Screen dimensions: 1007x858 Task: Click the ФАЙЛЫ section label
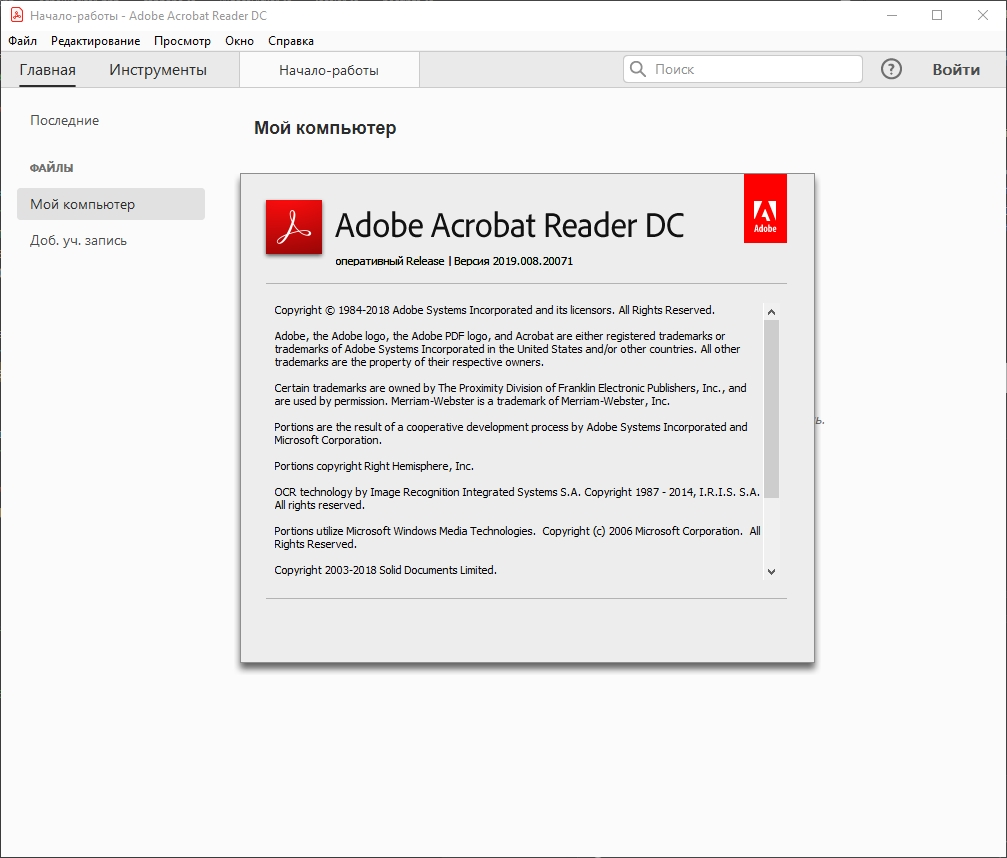(x=51, y=168)
